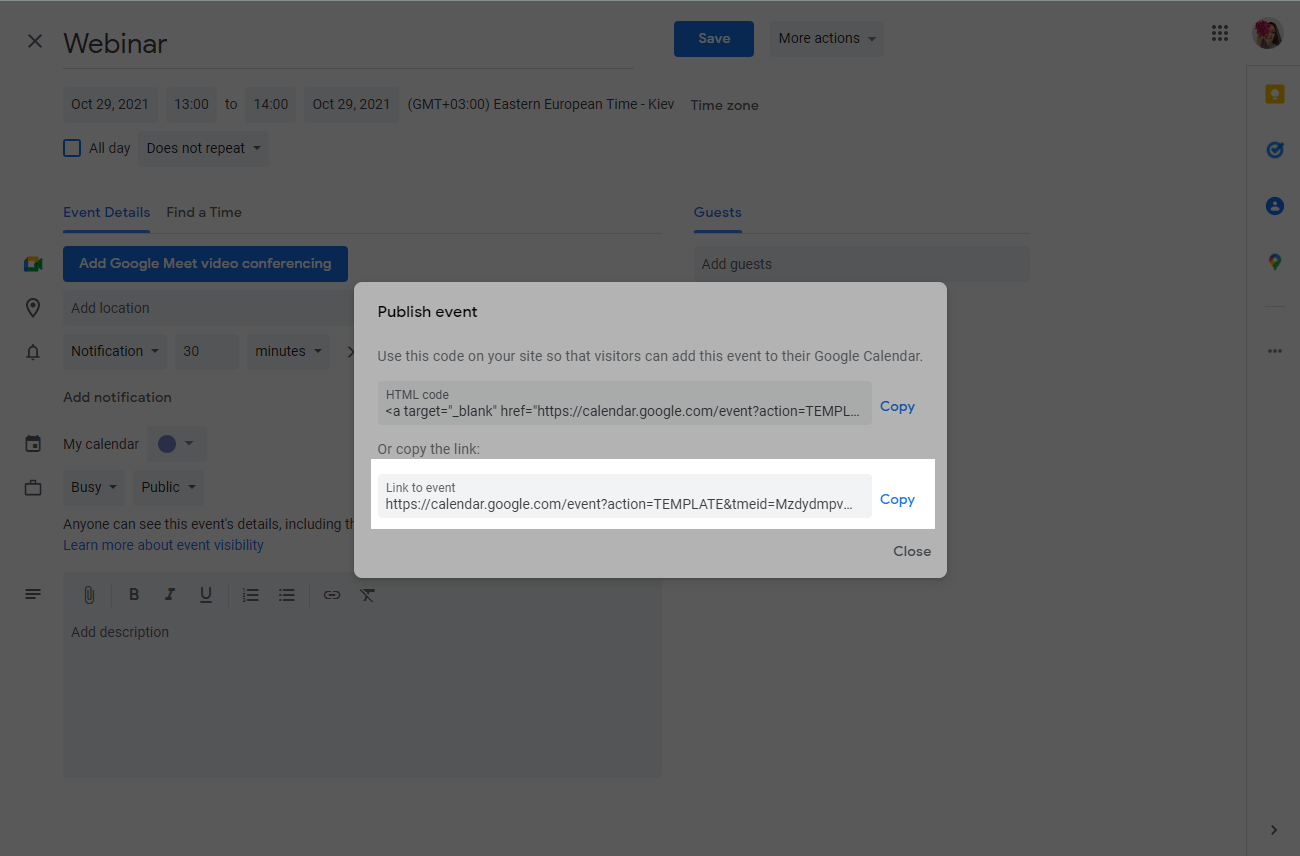1300x856 pixels.
Task: Switch to the Find a Time tab
Action: (204, 212)
